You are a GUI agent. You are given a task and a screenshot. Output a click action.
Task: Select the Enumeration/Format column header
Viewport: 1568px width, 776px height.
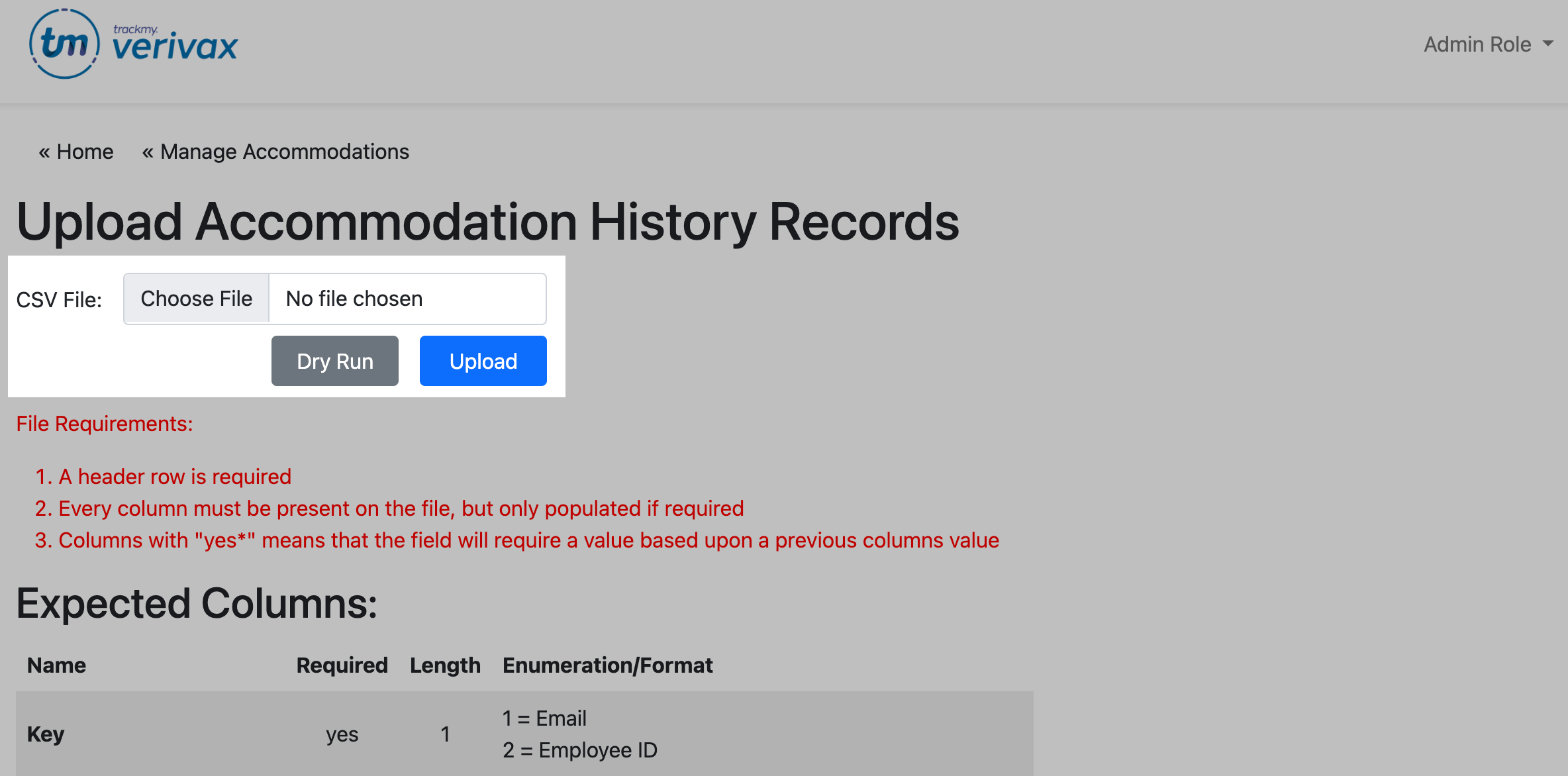click(608, 665)
